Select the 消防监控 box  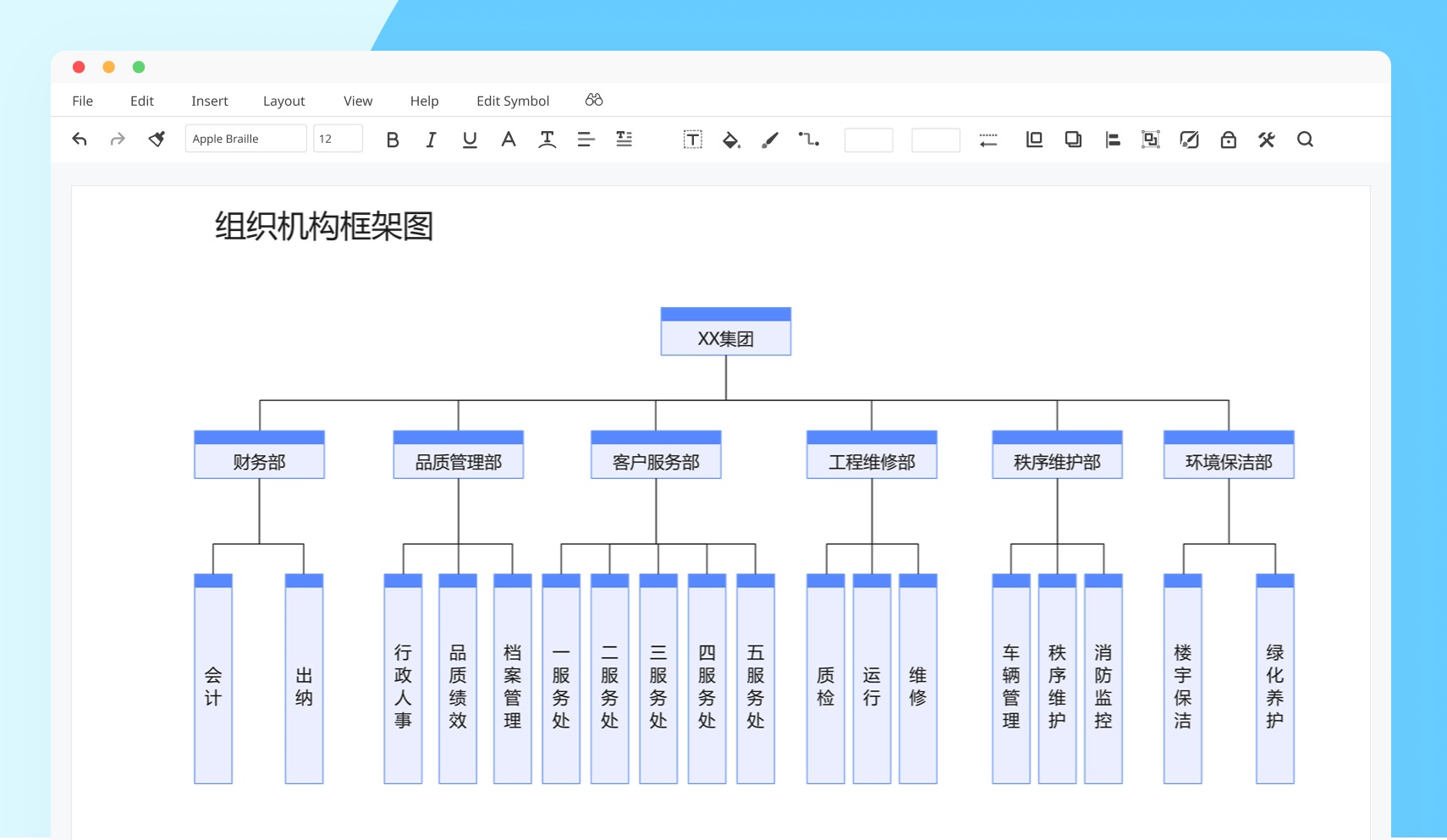tap(1103, 679)
